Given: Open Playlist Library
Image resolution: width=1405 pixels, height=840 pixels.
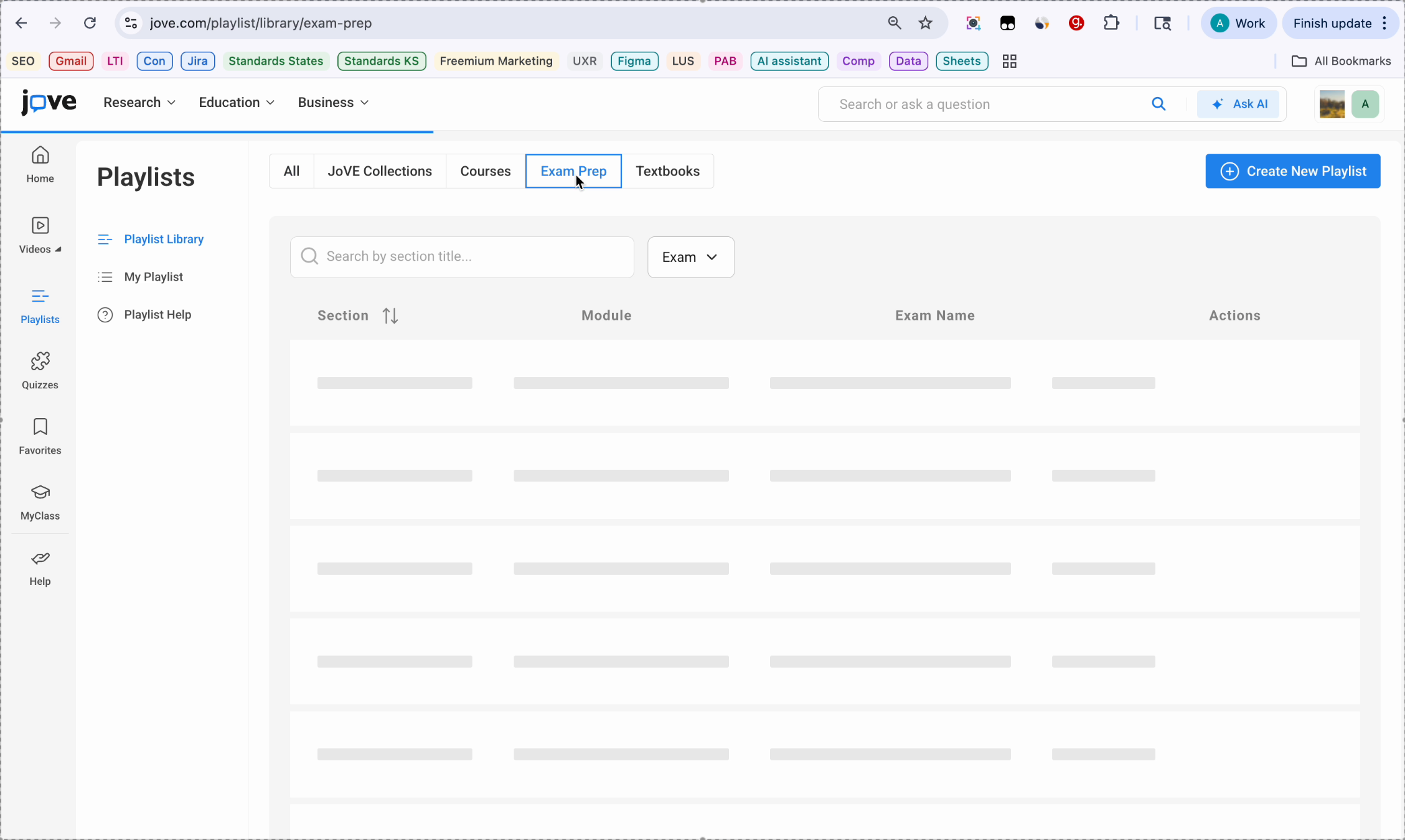Looking at the screenshot, I should coord(151,240).
